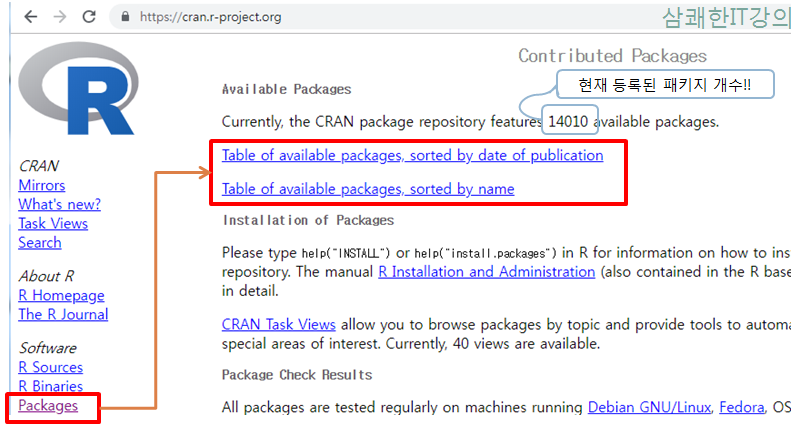Open the Packages sidebar link

click(48, 406)
